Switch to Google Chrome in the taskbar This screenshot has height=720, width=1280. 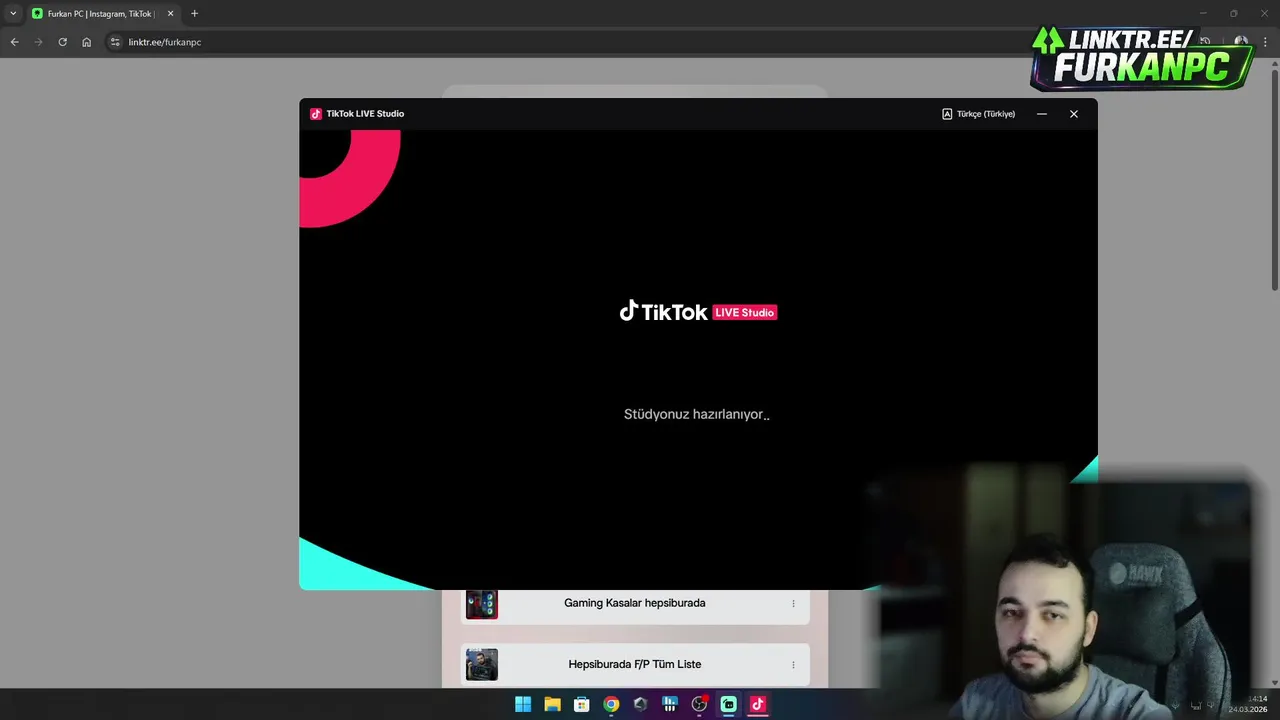point(611,704)
